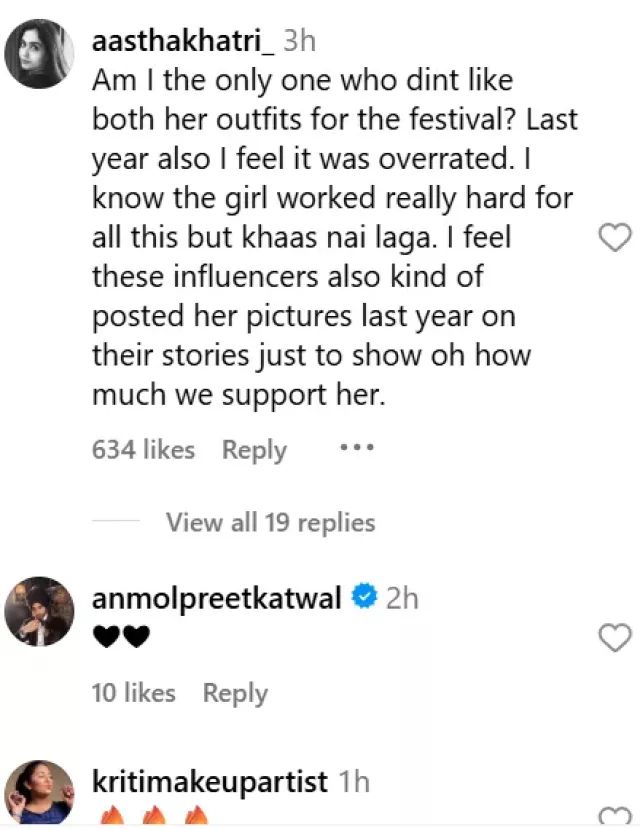Reply to the aasthakhatri_ comment
This screenshot has height=830, width=640.
point(254,450)
